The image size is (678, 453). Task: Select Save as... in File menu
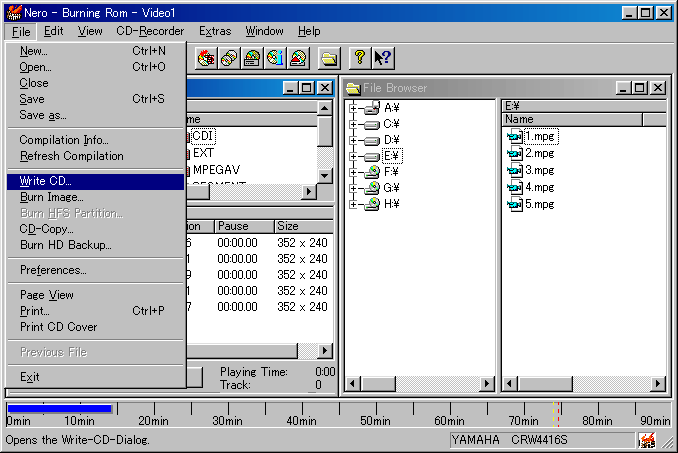96,115
